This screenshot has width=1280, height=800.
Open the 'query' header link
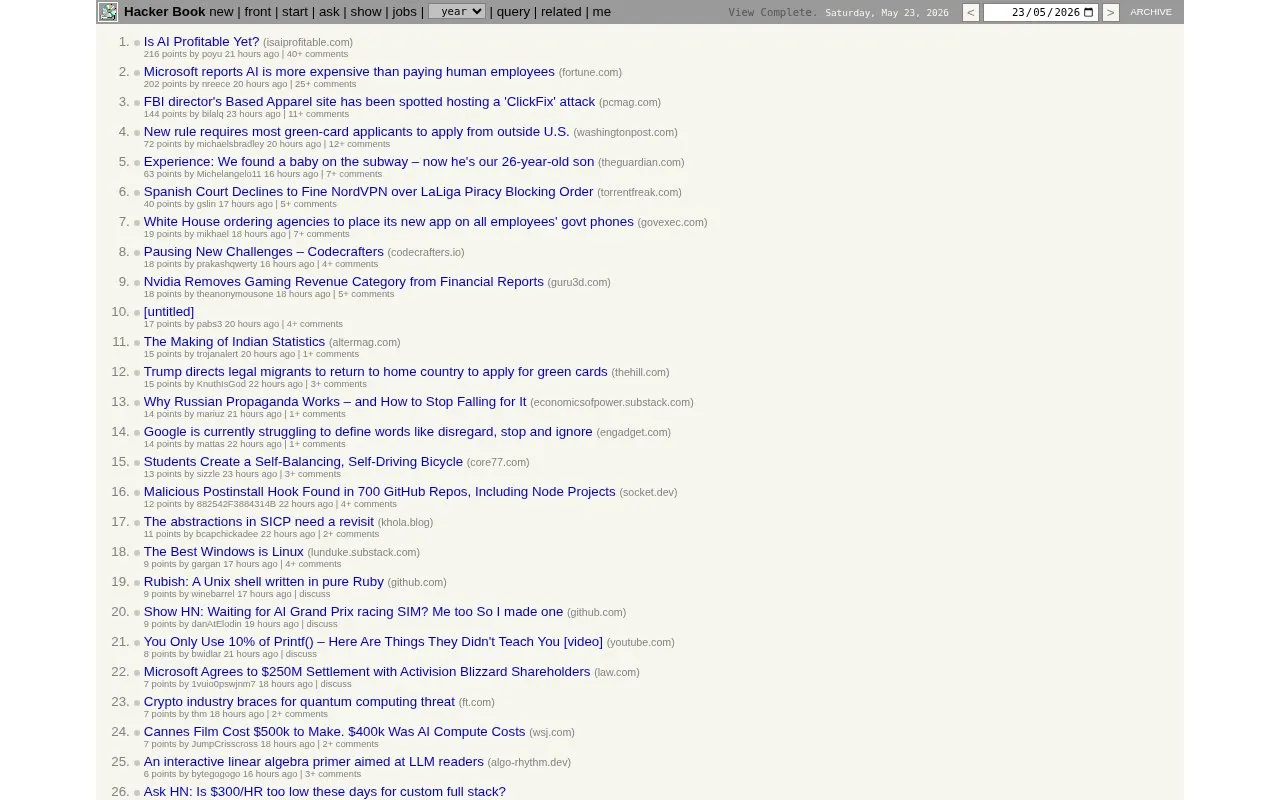point(513,12)
